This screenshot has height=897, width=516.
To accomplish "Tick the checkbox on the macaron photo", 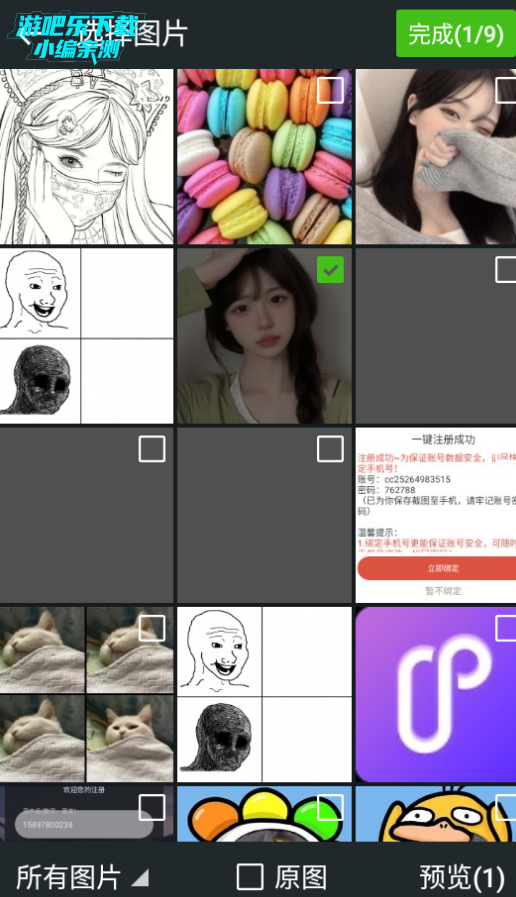I will pyautogui.click(x=330, y=90).
